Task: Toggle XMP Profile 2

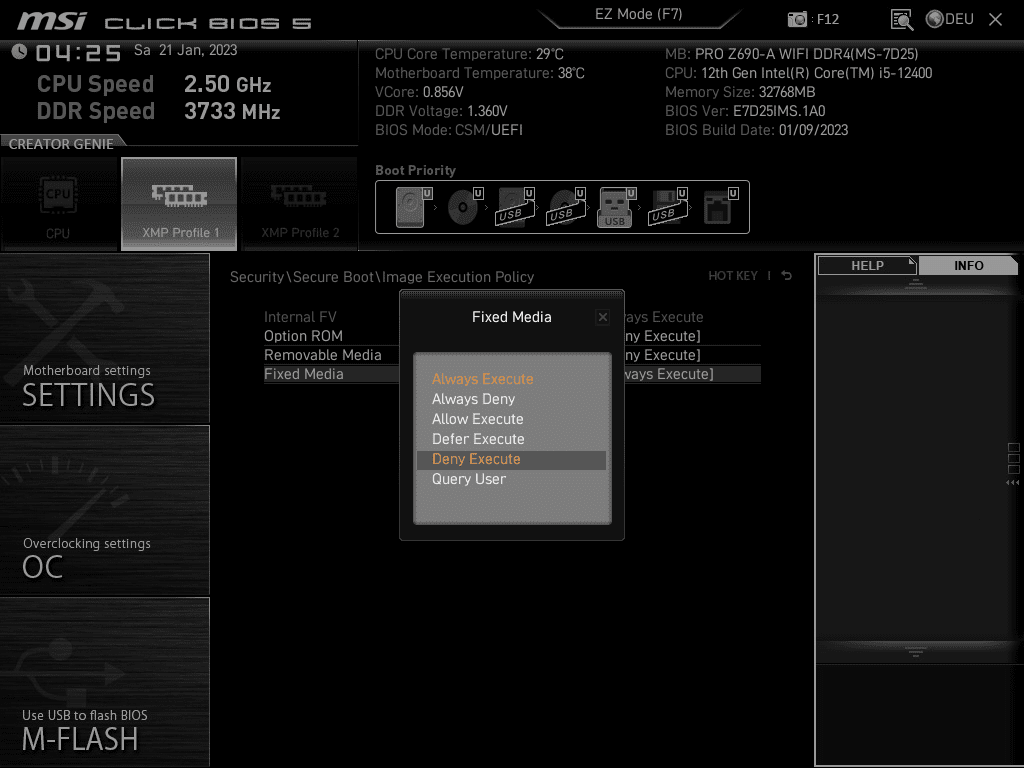Action: (299, 204)
